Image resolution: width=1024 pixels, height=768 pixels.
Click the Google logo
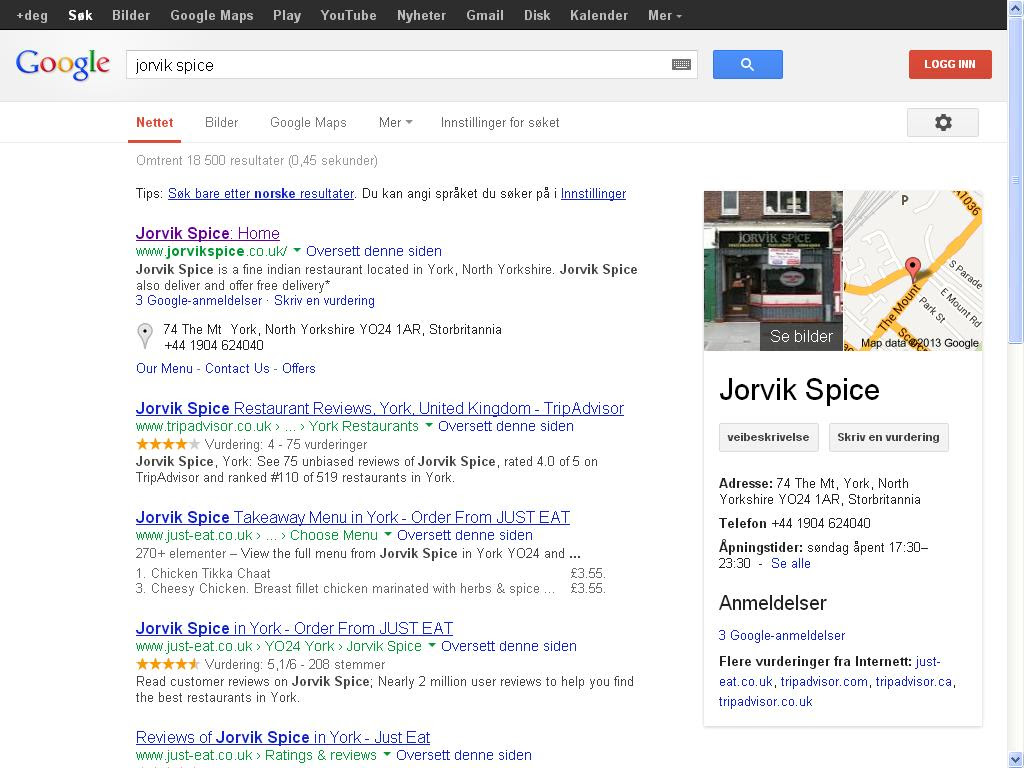pyautogui.click(x=63, y=64)
